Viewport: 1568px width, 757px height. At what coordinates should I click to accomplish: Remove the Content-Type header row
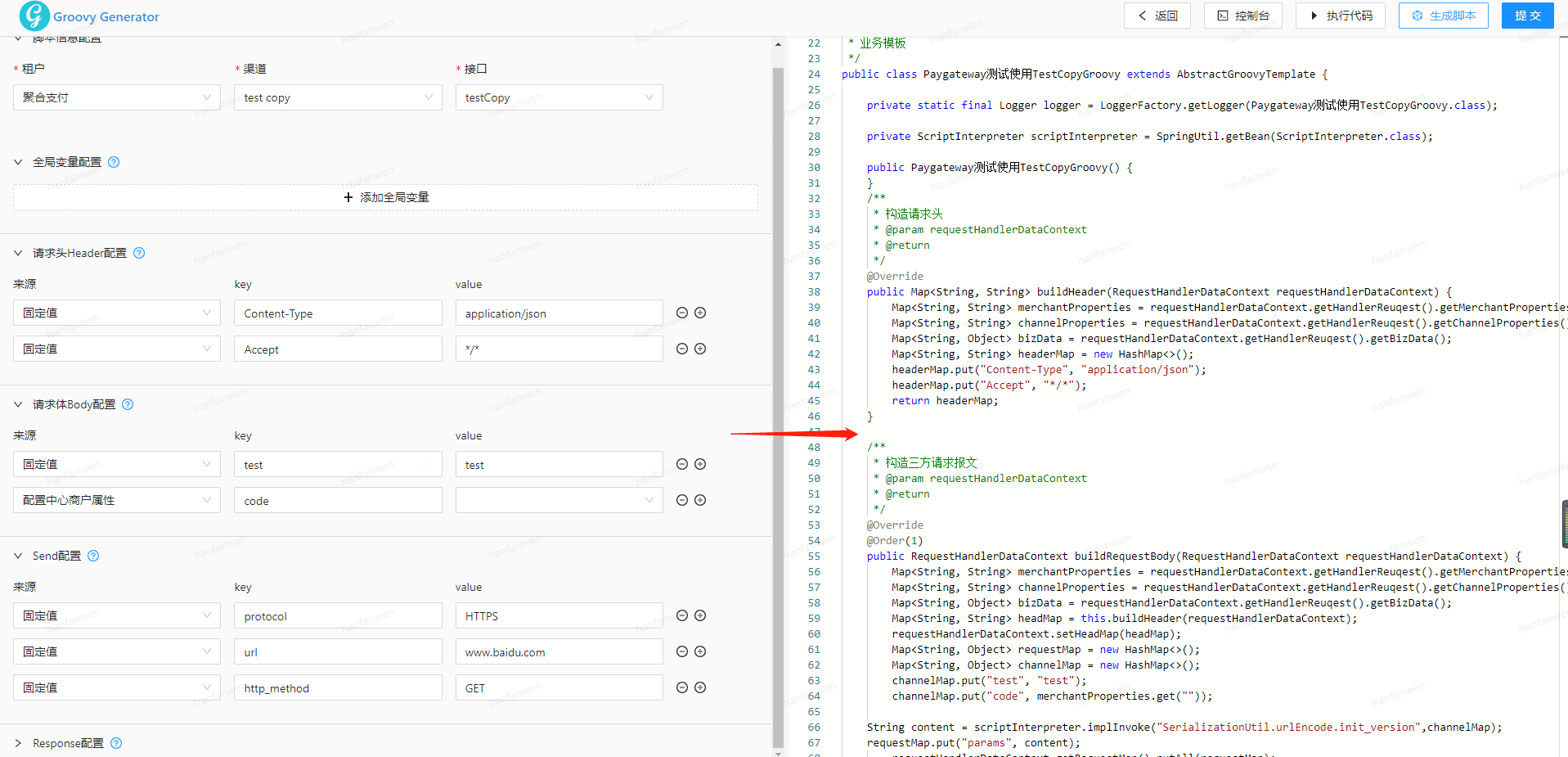pyautogui.click(x=682, y=313)
